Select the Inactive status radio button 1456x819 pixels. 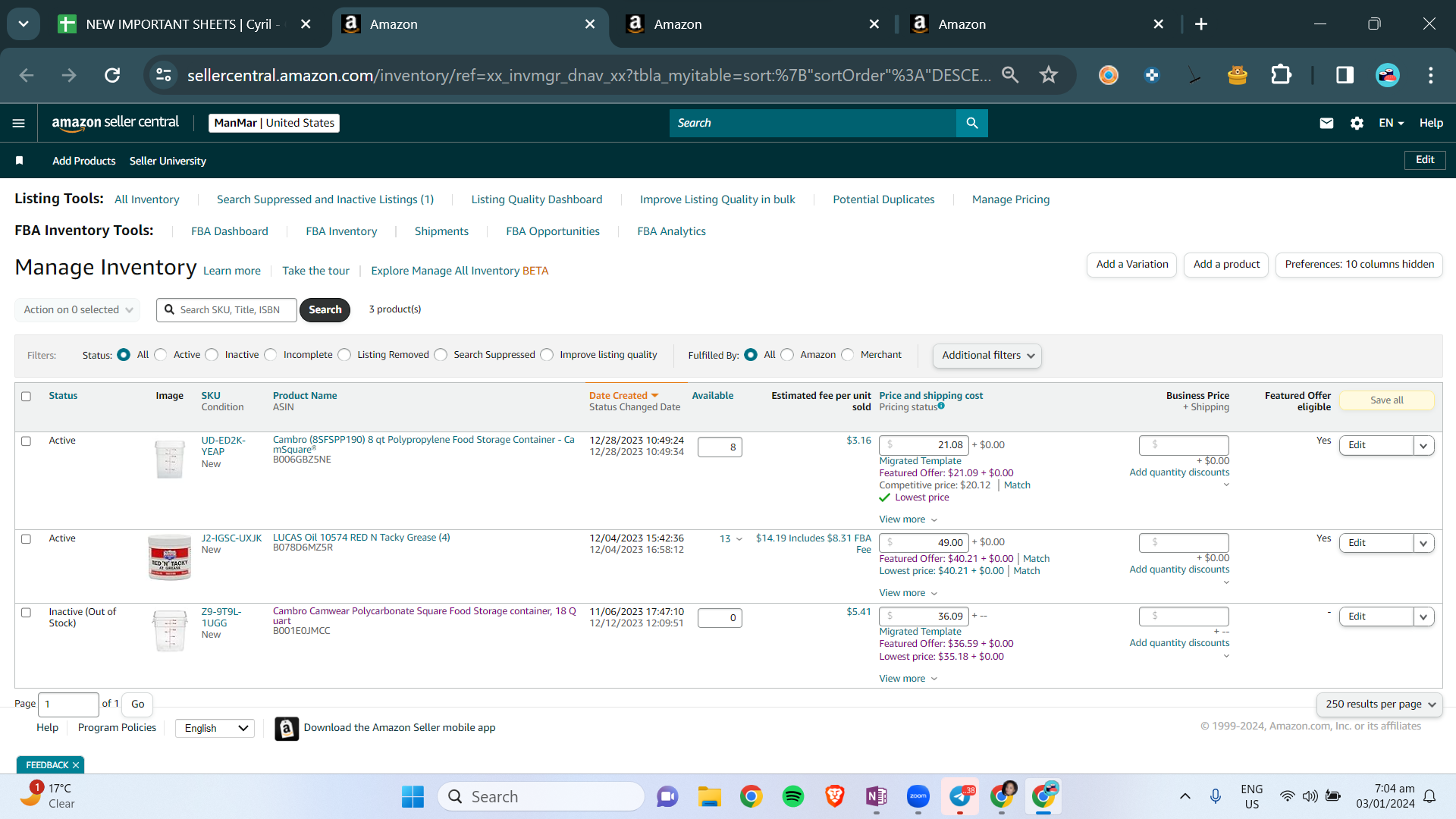point(212,355)
